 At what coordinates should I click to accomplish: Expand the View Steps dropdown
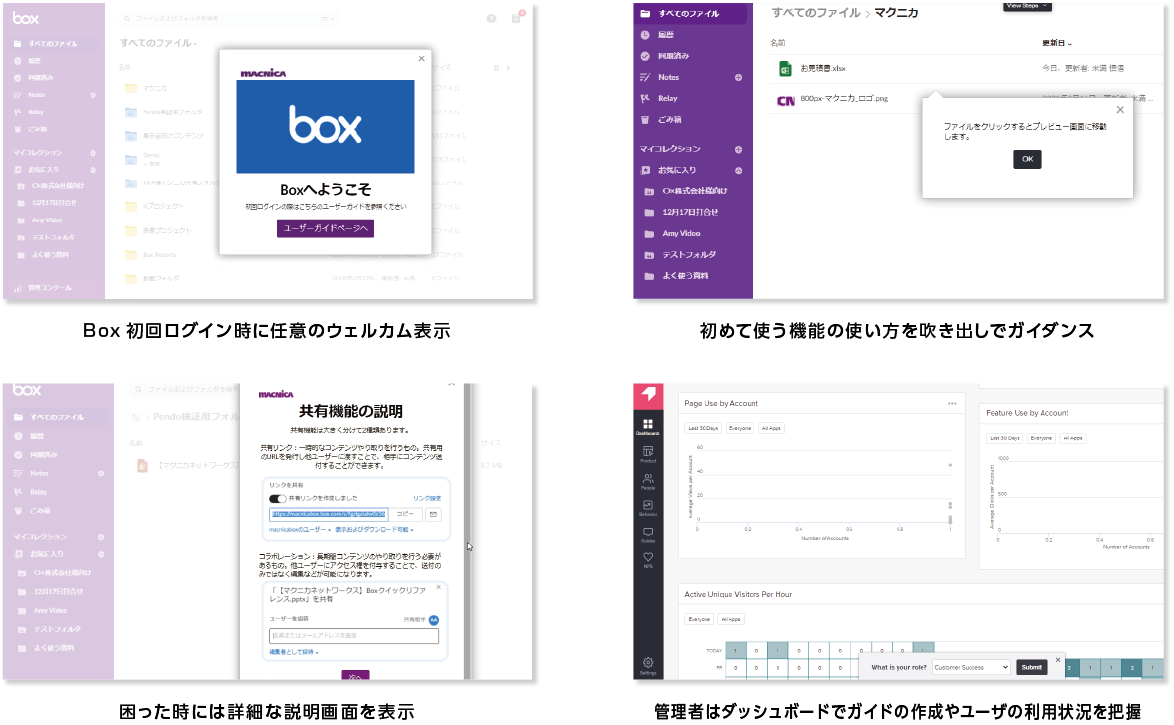1027,6
